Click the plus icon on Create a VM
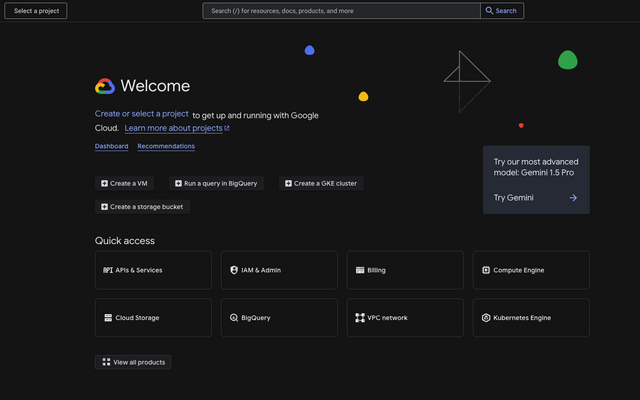The image size is (640, 400). point(104,183)
